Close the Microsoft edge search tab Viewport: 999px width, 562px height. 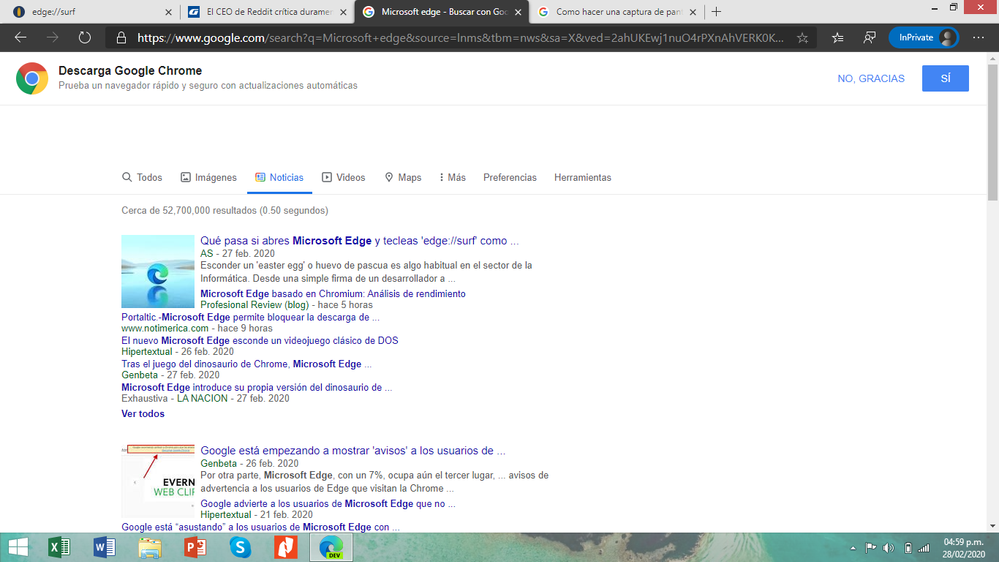pyautogui.click(x=518, y=12)
